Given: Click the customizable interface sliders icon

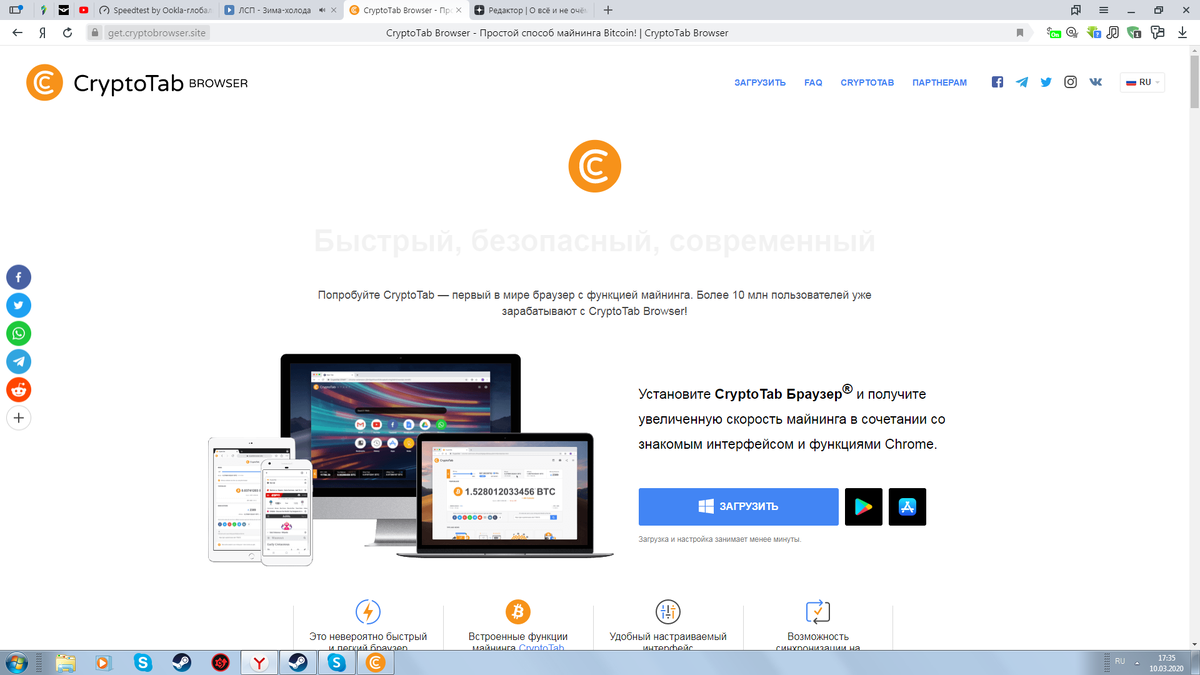Looking at the screenshot, I should (x=668, y=611).
